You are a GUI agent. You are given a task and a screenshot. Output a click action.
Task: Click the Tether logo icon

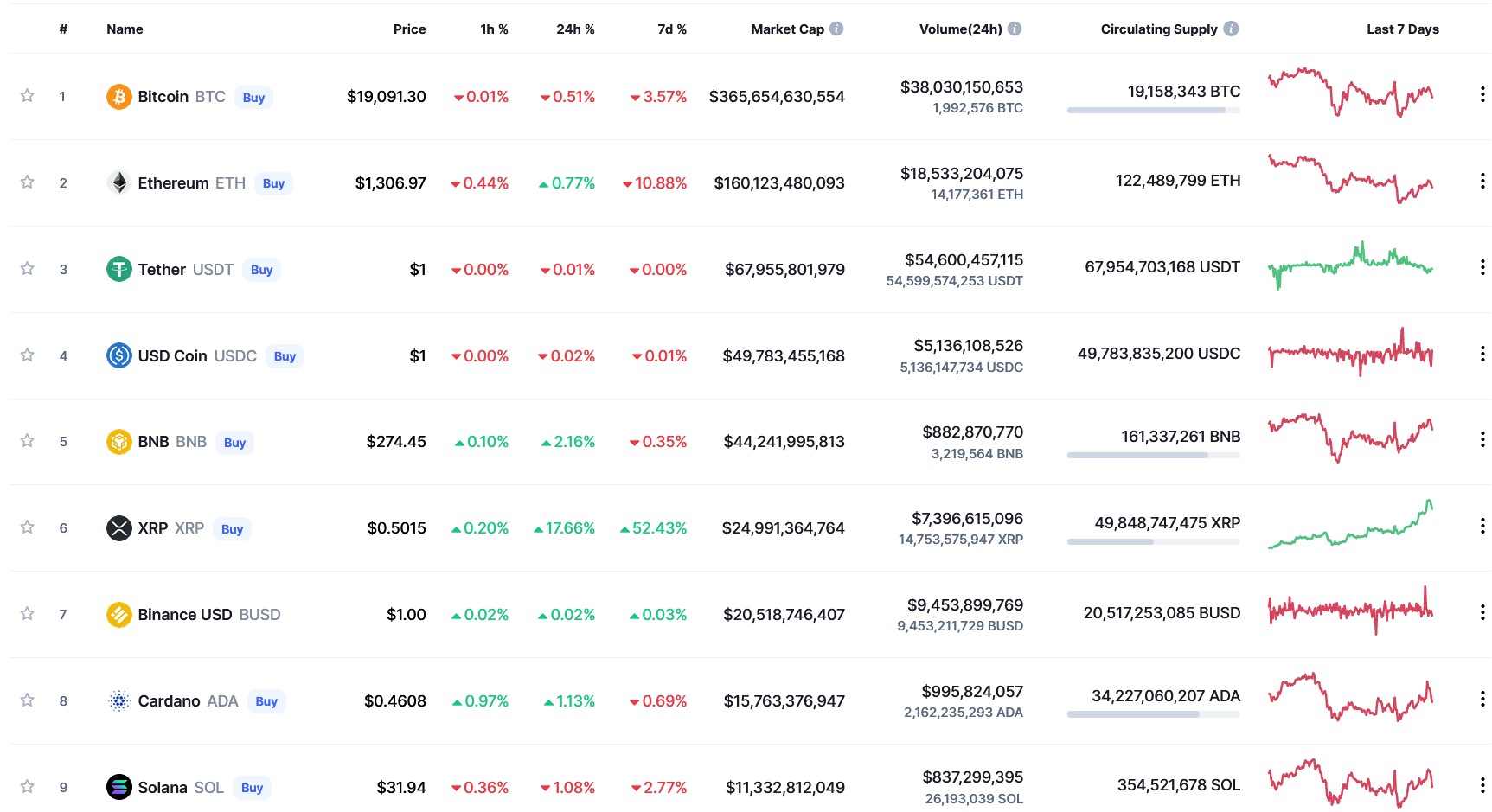point(118,269)
